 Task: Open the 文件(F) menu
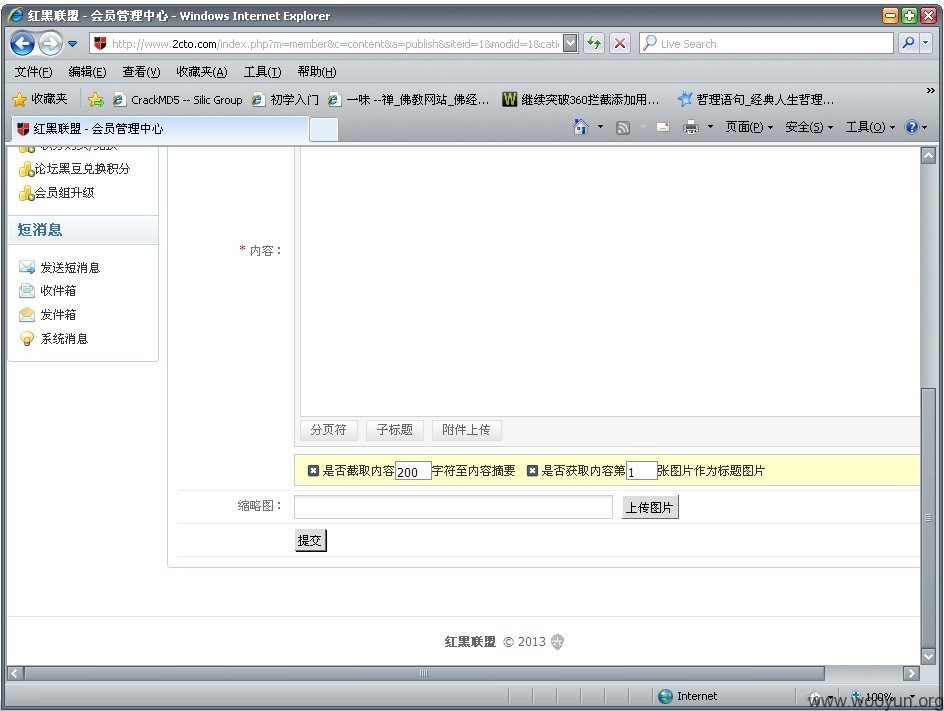33,72
